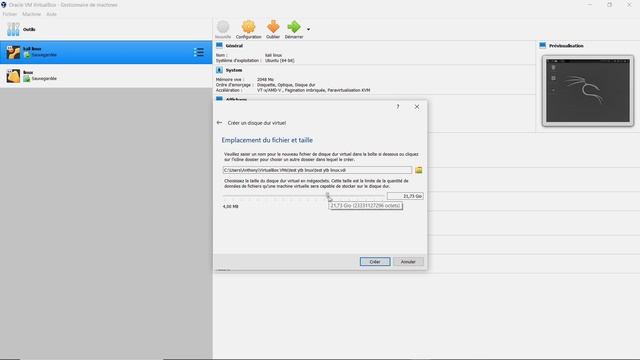Click the Mémoire vive 2048 Mo value
Image resolution: width=640 pixels, height=360 pixels.
[265, 80]
